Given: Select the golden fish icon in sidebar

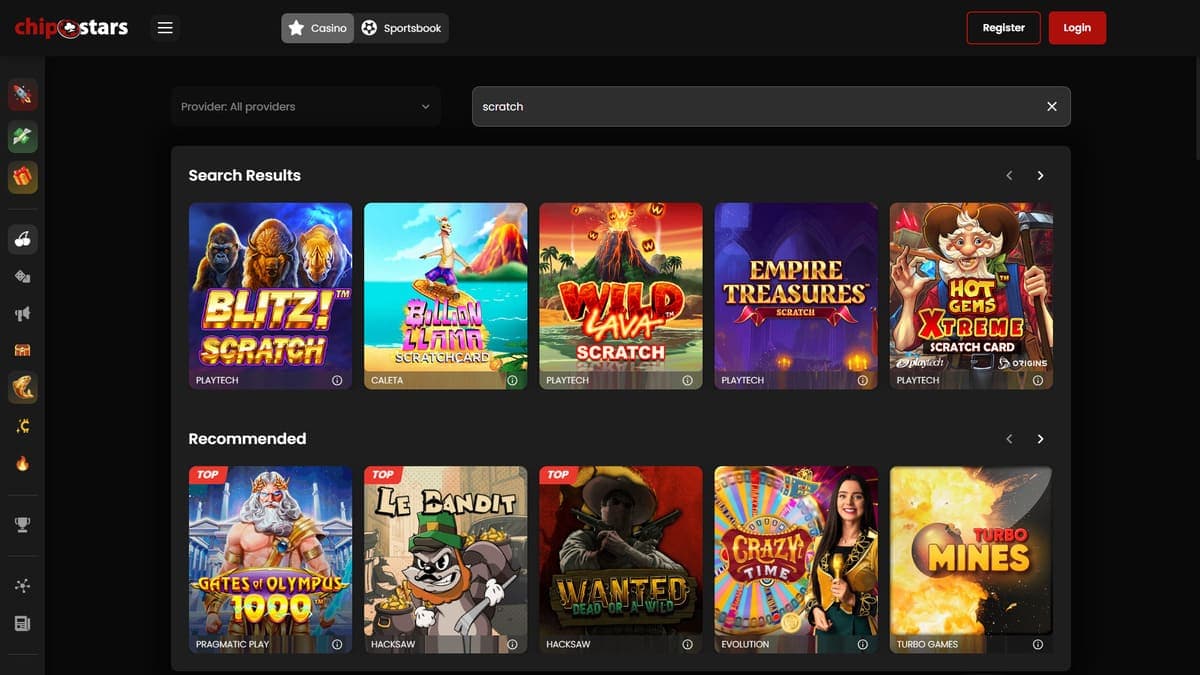Looking at the screenshot, I should (22, 387).
